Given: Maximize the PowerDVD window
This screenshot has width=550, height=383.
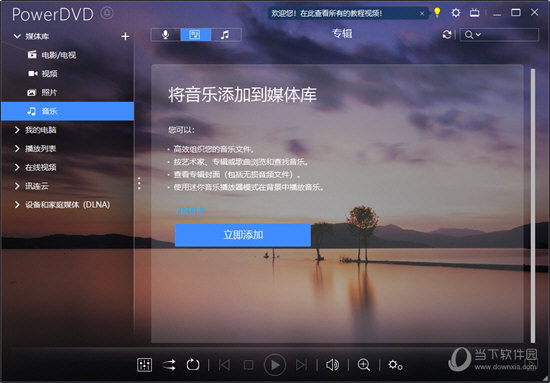Looking at the screenshot, I should 516,13.
